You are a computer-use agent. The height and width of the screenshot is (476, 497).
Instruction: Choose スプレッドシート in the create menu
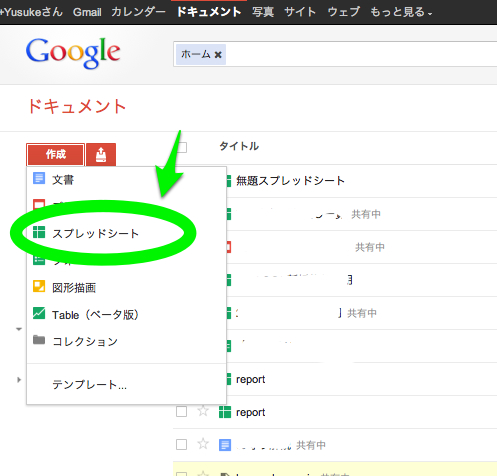click(95, 233)
